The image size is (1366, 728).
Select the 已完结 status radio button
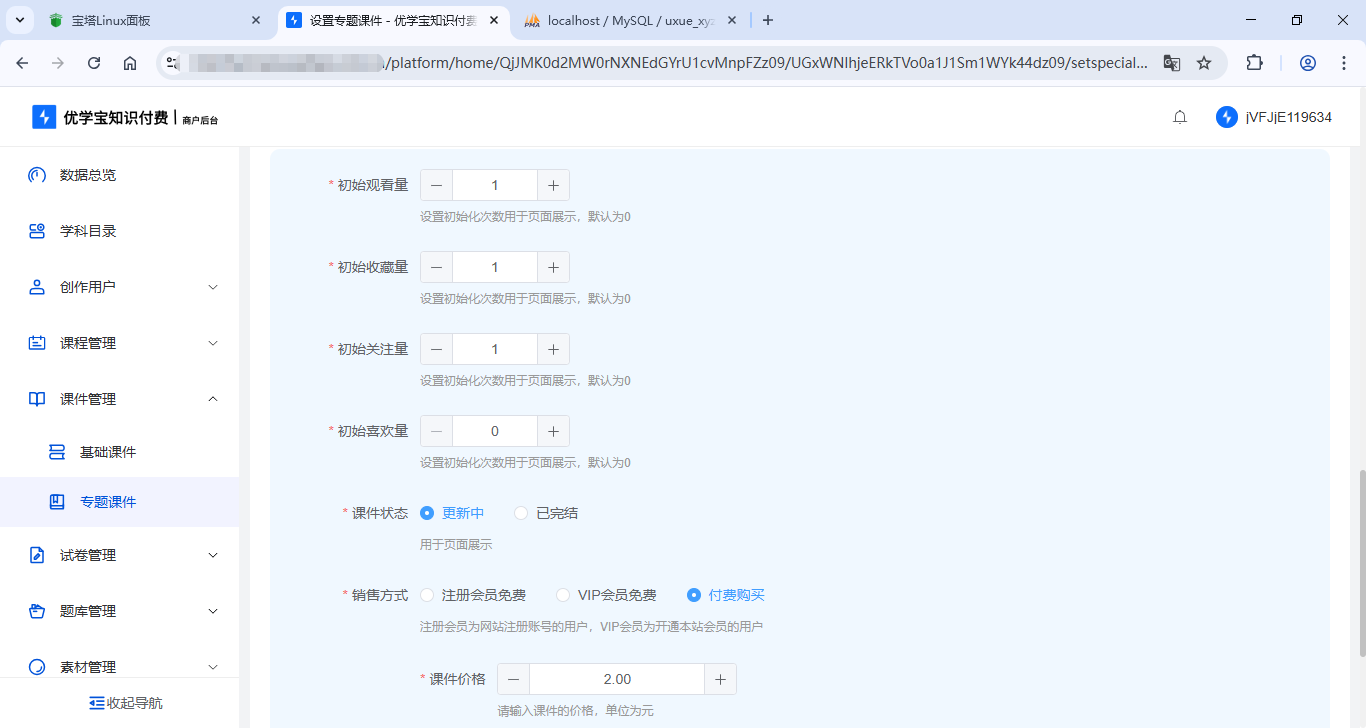(x=520, y=512)
